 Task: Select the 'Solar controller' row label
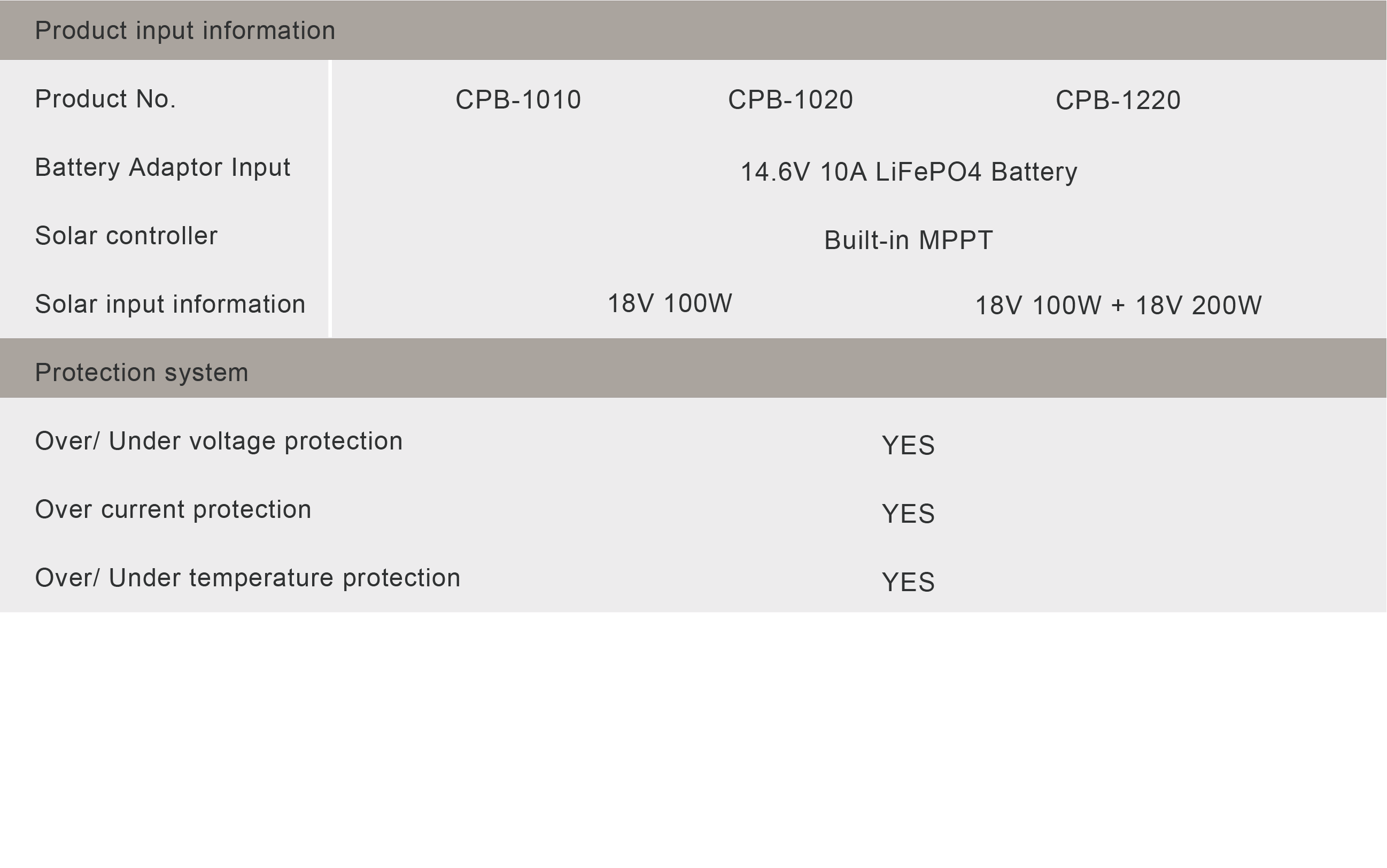point(126,236)
